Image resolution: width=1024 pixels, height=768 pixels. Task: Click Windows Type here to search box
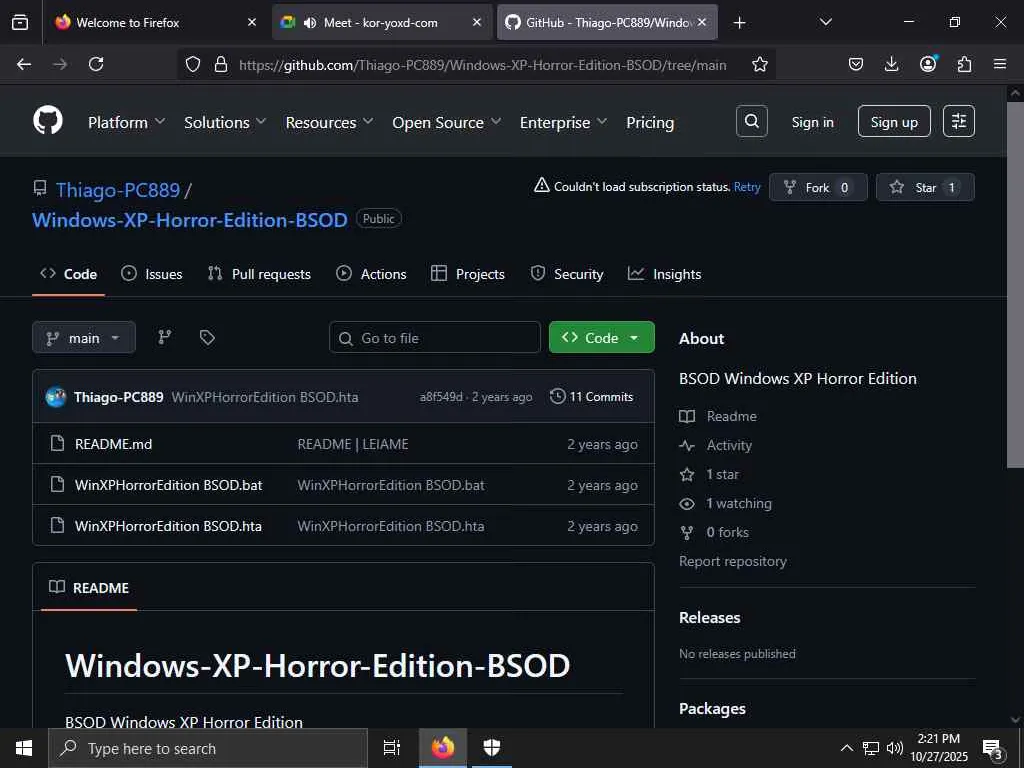[x=208, y=748]
